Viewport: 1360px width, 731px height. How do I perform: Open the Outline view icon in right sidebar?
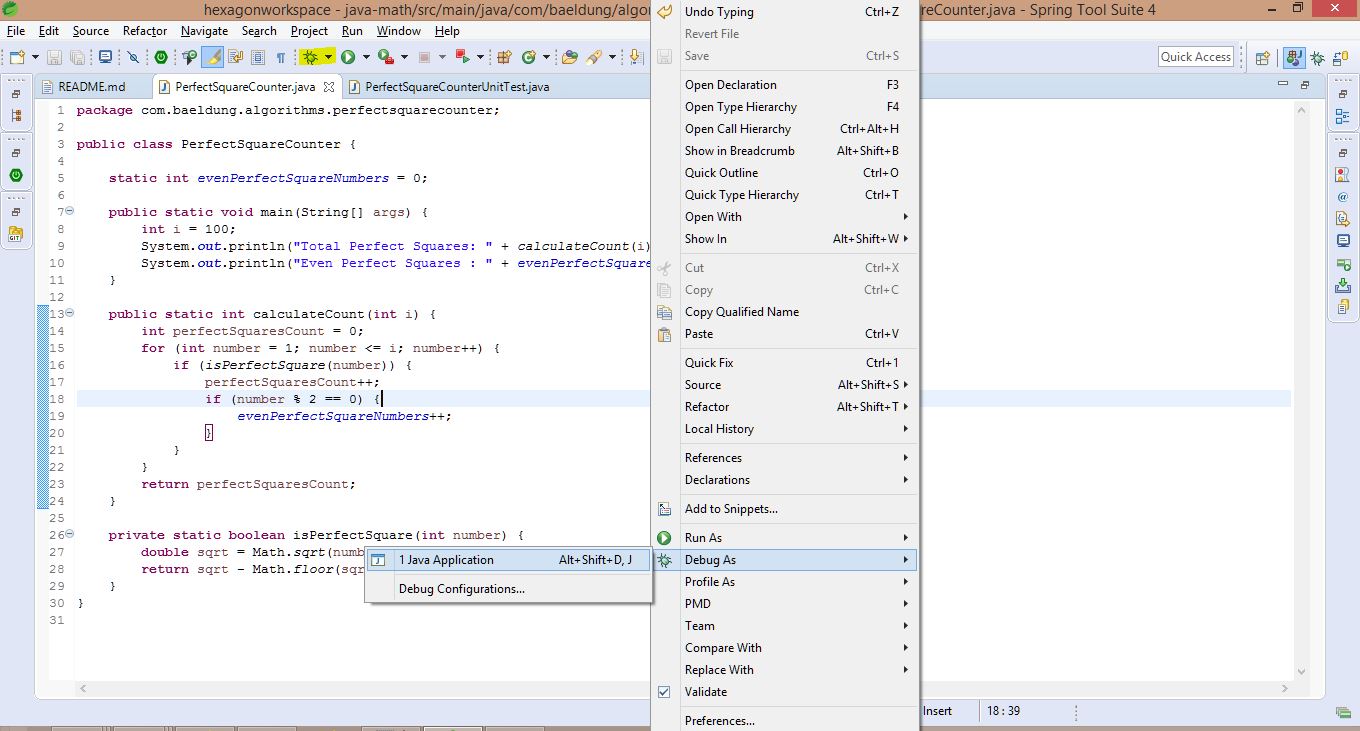1343,117
